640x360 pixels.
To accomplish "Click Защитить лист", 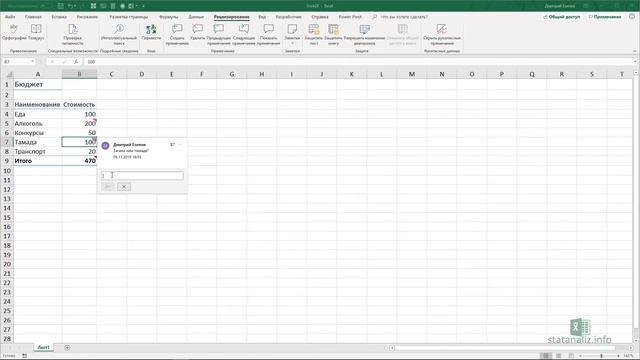I will click(x=313, y=34).
